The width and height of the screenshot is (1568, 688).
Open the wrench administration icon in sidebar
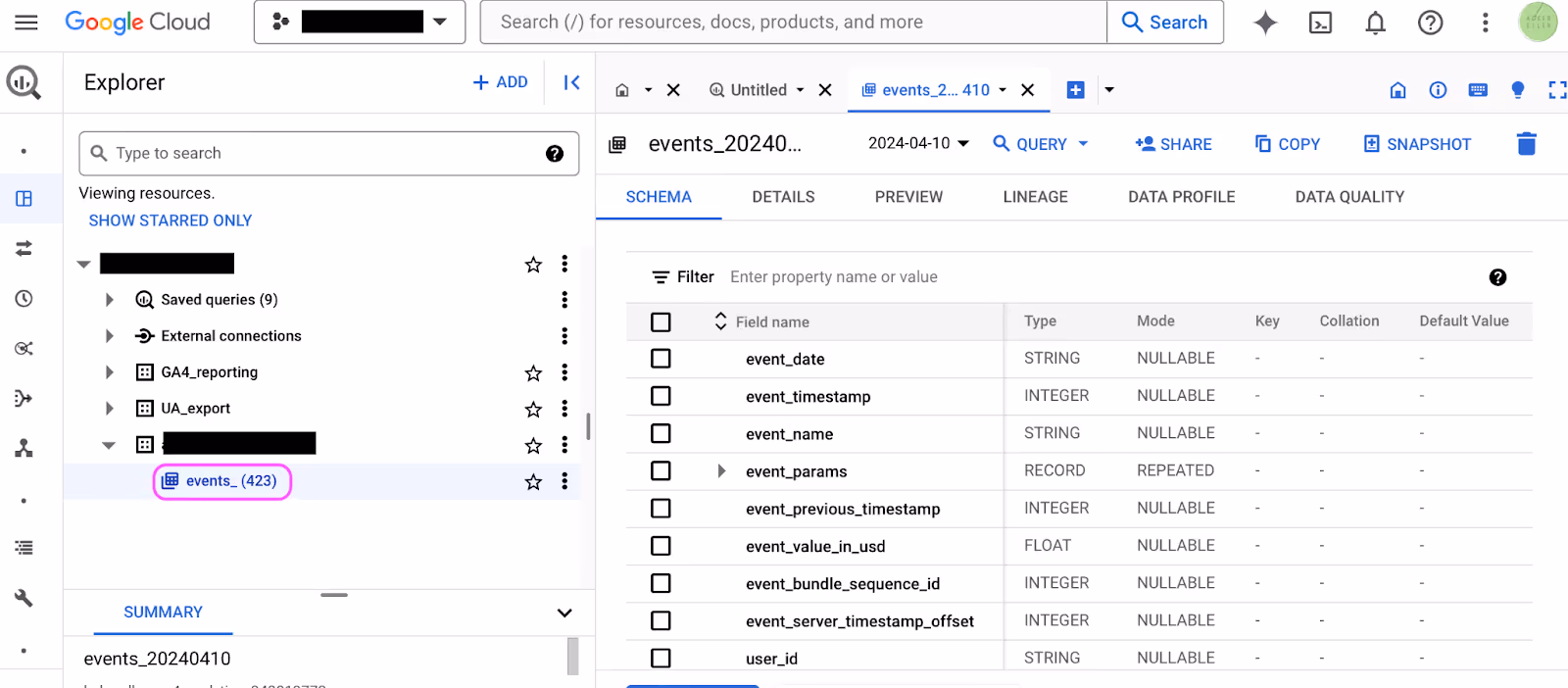pos(24,598)
